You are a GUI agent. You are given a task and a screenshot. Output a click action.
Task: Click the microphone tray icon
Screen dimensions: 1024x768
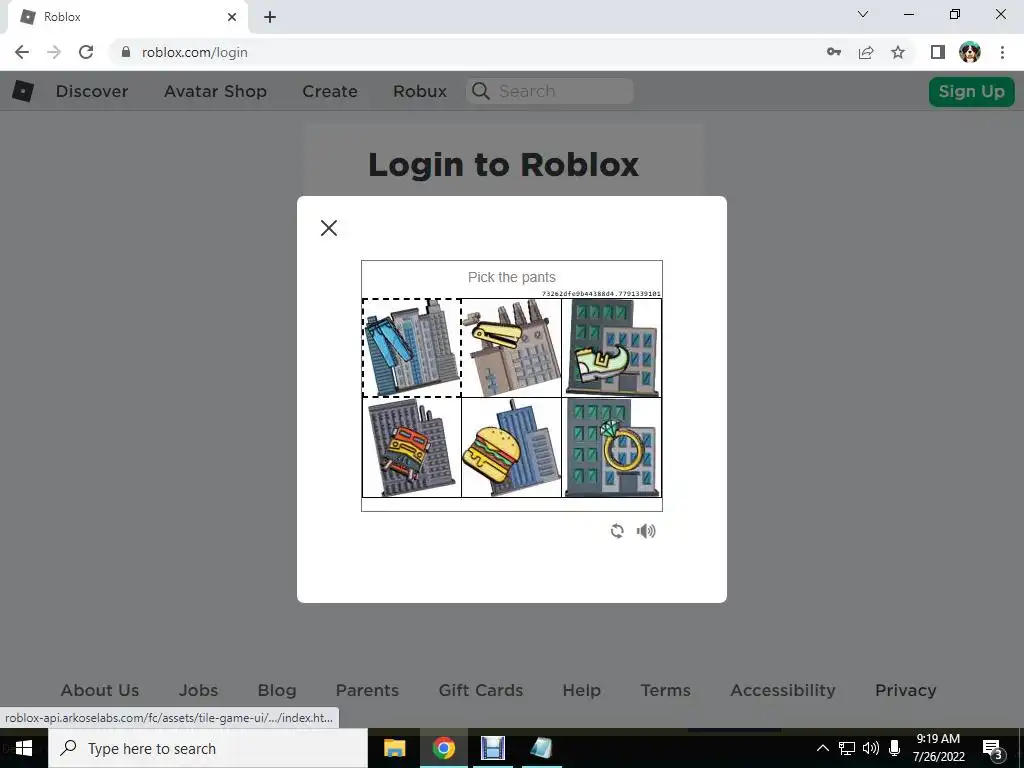coord(894,748)
